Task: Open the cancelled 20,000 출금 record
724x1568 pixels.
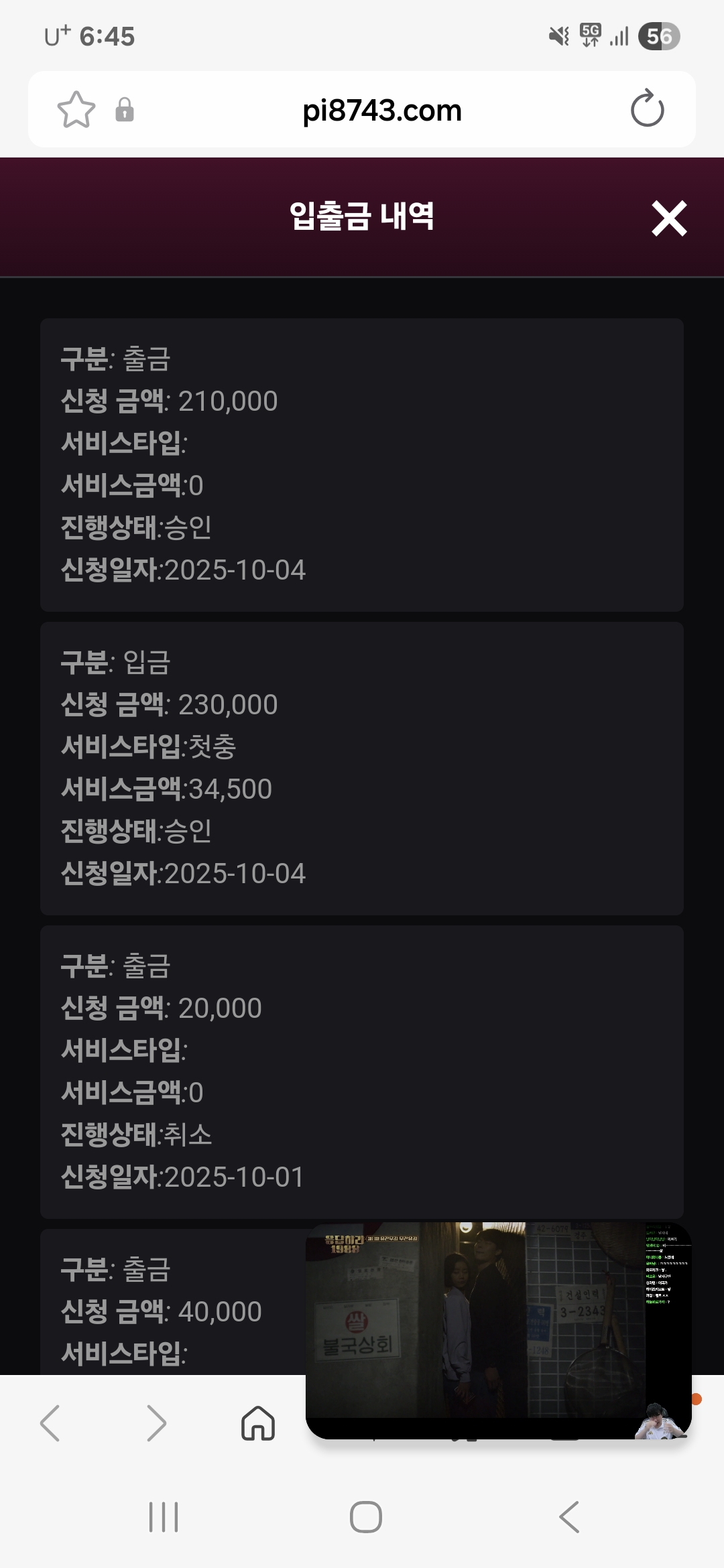Action: click(x=362, y=1071)
